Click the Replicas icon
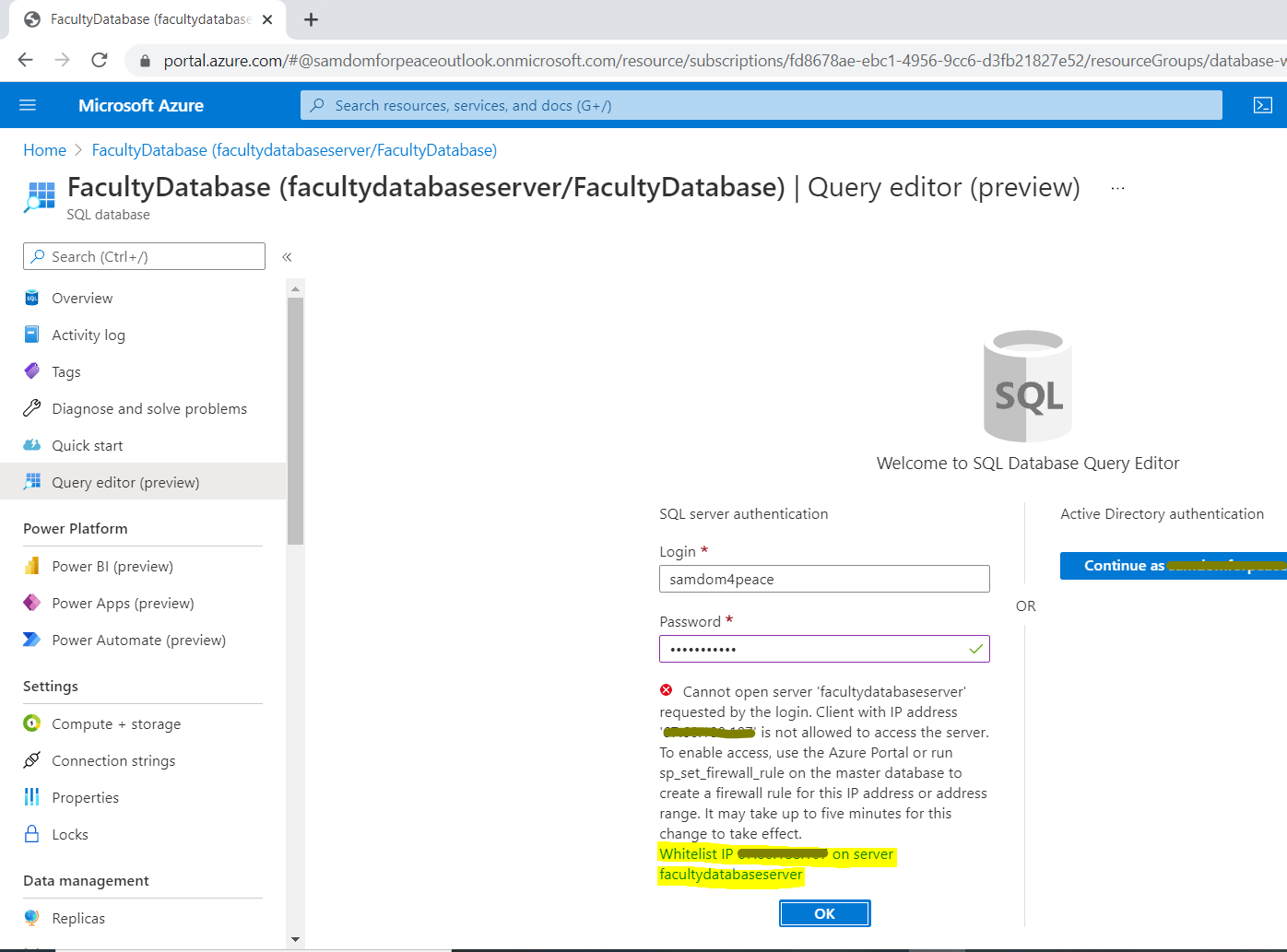This screenshot has width=1287, height=952. [x=32, y=918]
